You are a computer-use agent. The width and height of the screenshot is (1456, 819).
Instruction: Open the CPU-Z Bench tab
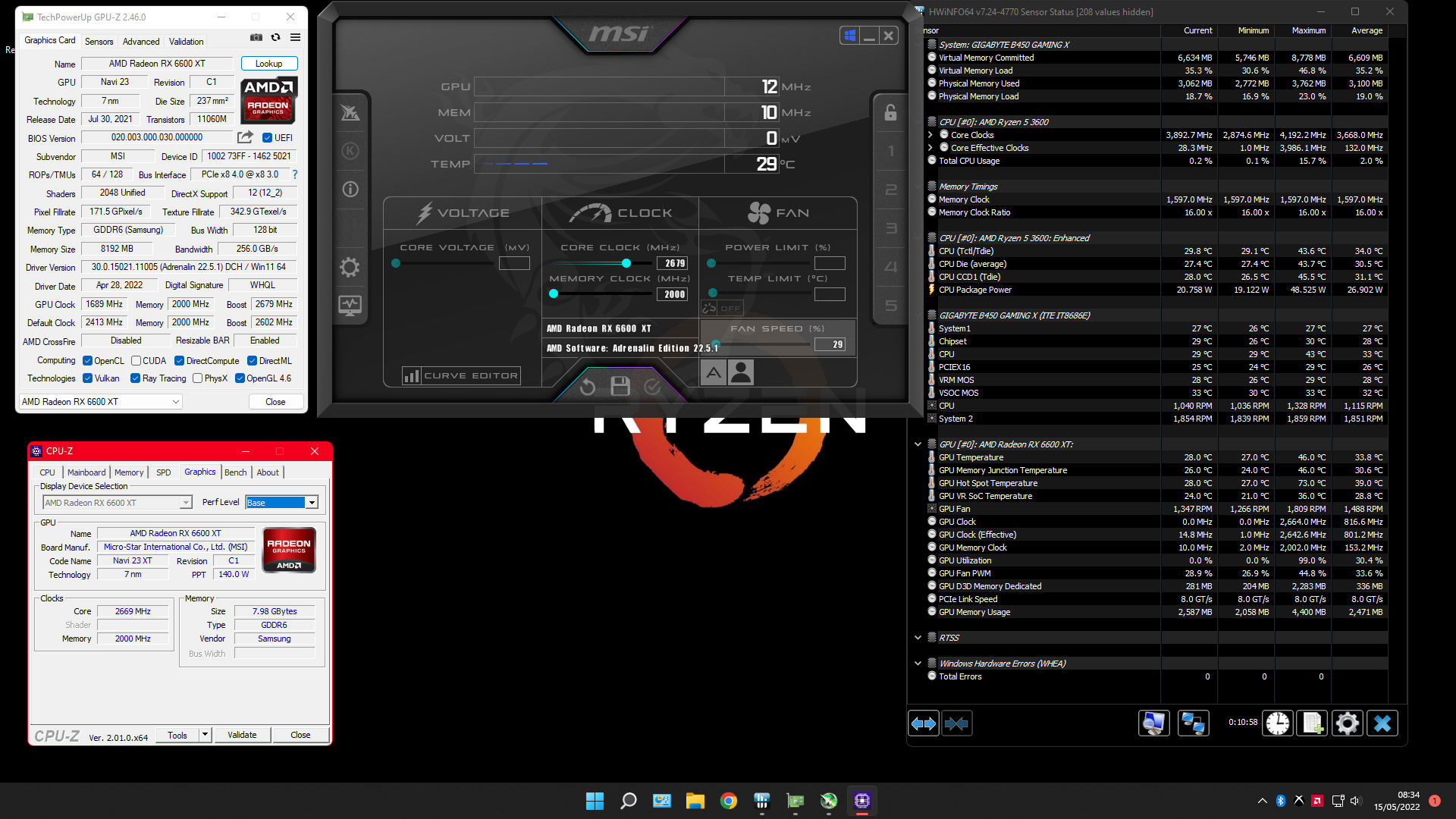point(236,472)
